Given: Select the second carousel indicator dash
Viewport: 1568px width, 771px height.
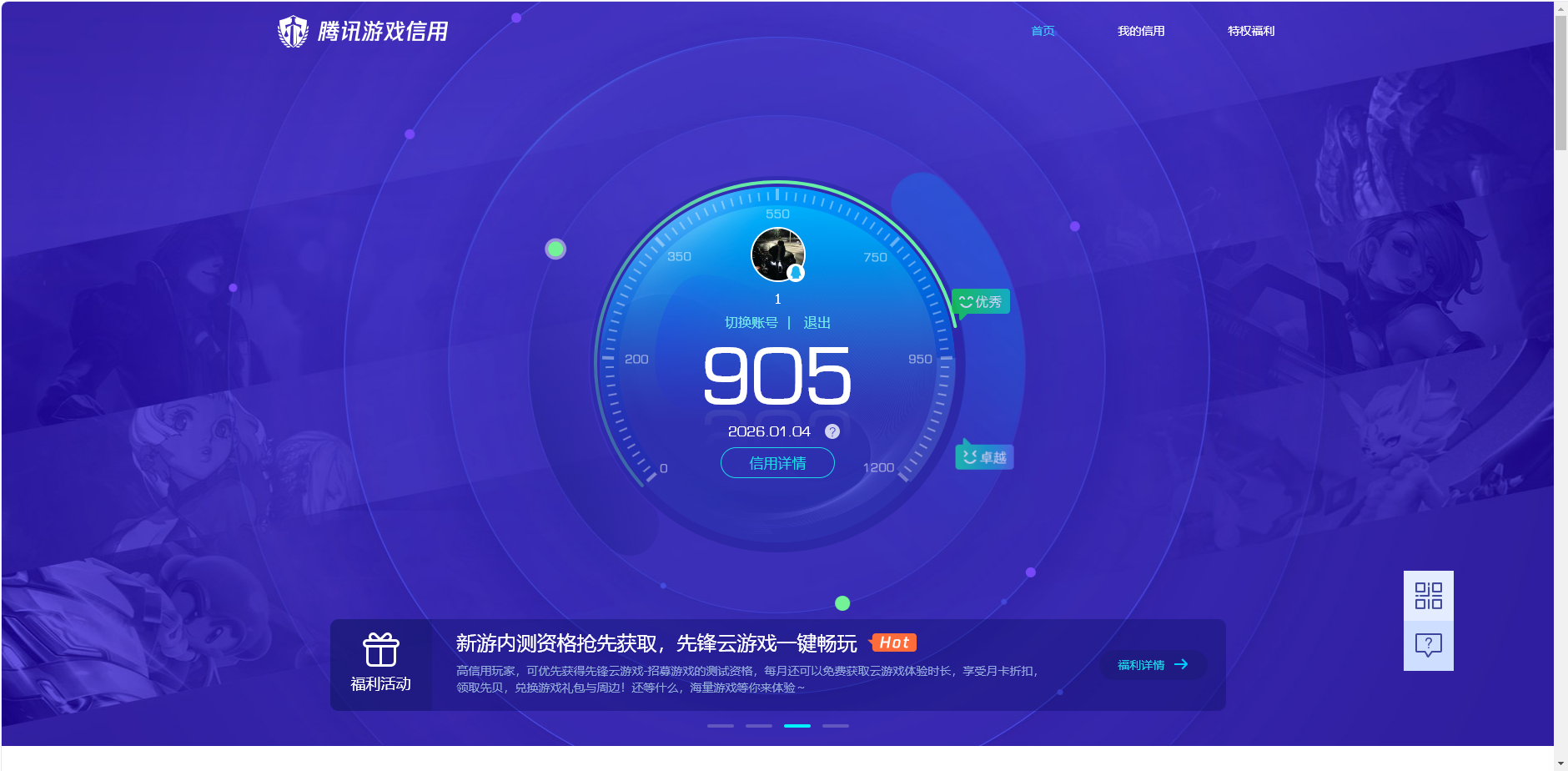Looking at the screenshot, I should [759, 726].
